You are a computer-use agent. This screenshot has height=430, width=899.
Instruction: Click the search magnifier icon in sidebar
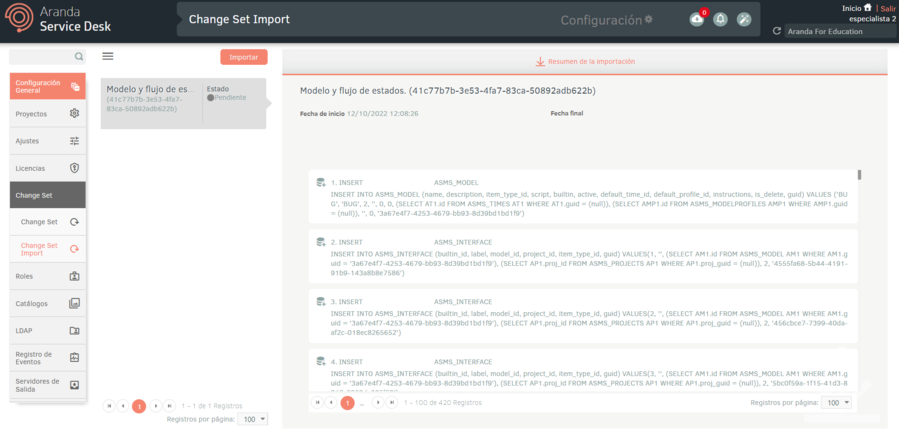pos(79,56)
